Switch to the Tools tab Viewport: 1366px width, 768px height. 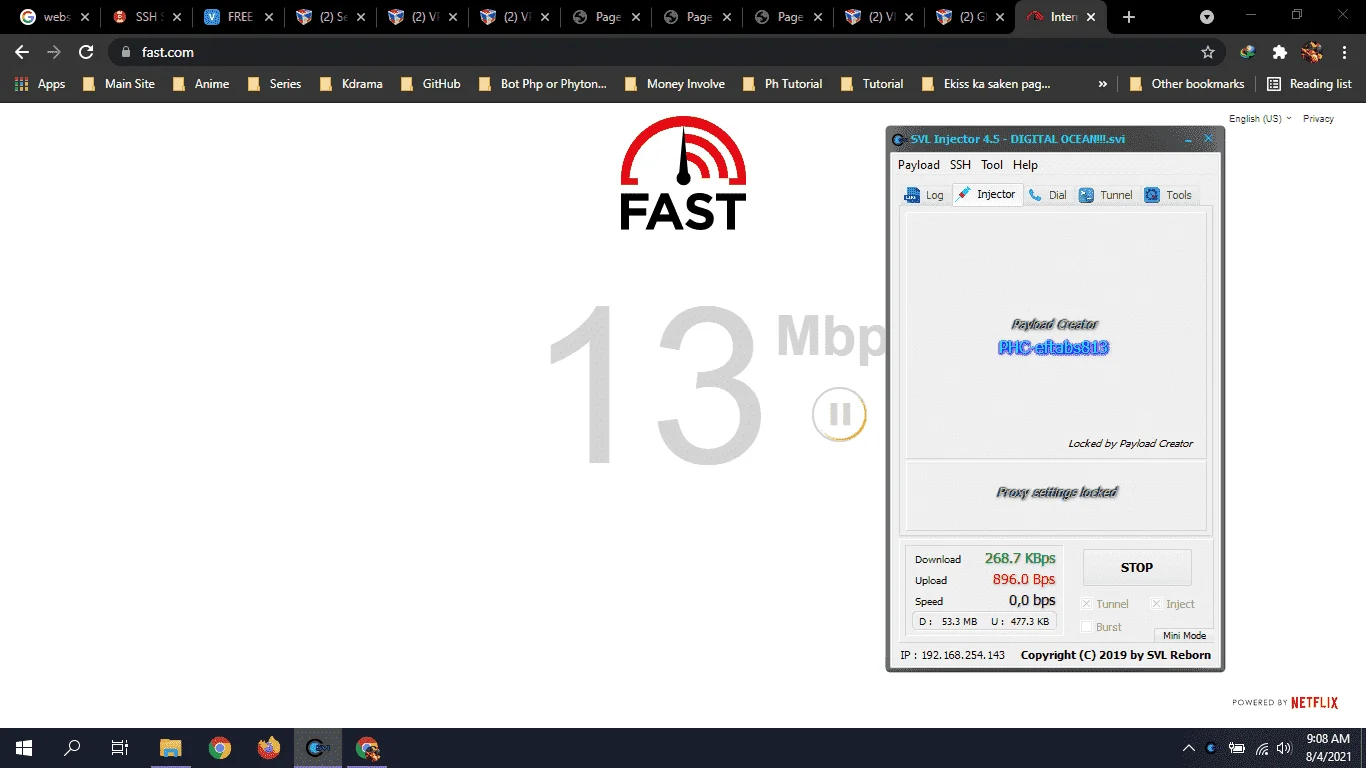pos(1168,195)
